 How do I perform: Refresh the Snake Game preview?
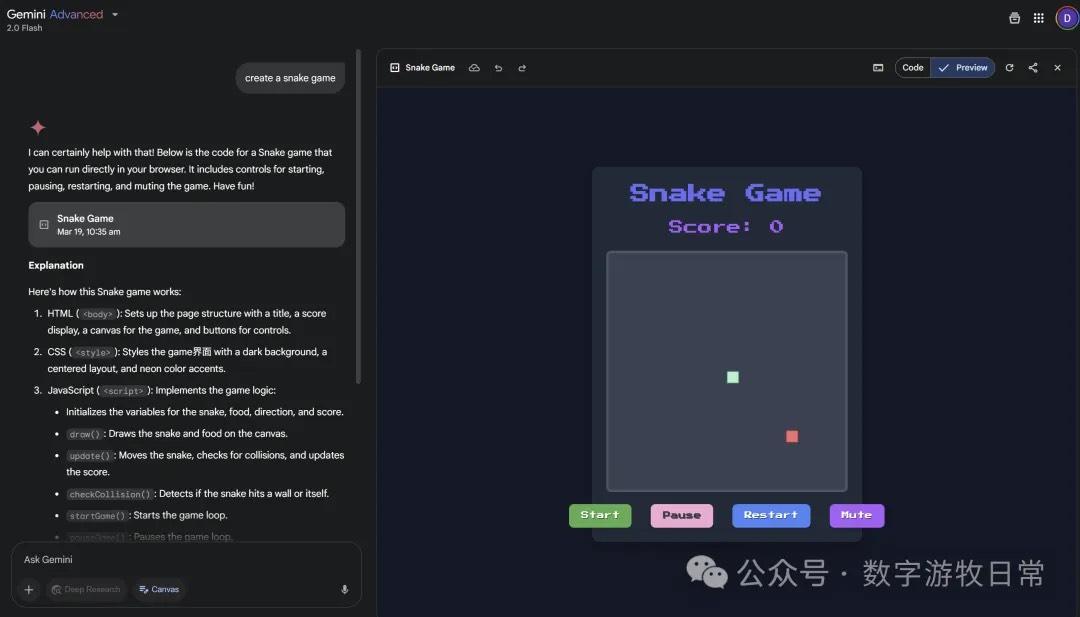pyautogui.click(x=1009, y=68)
